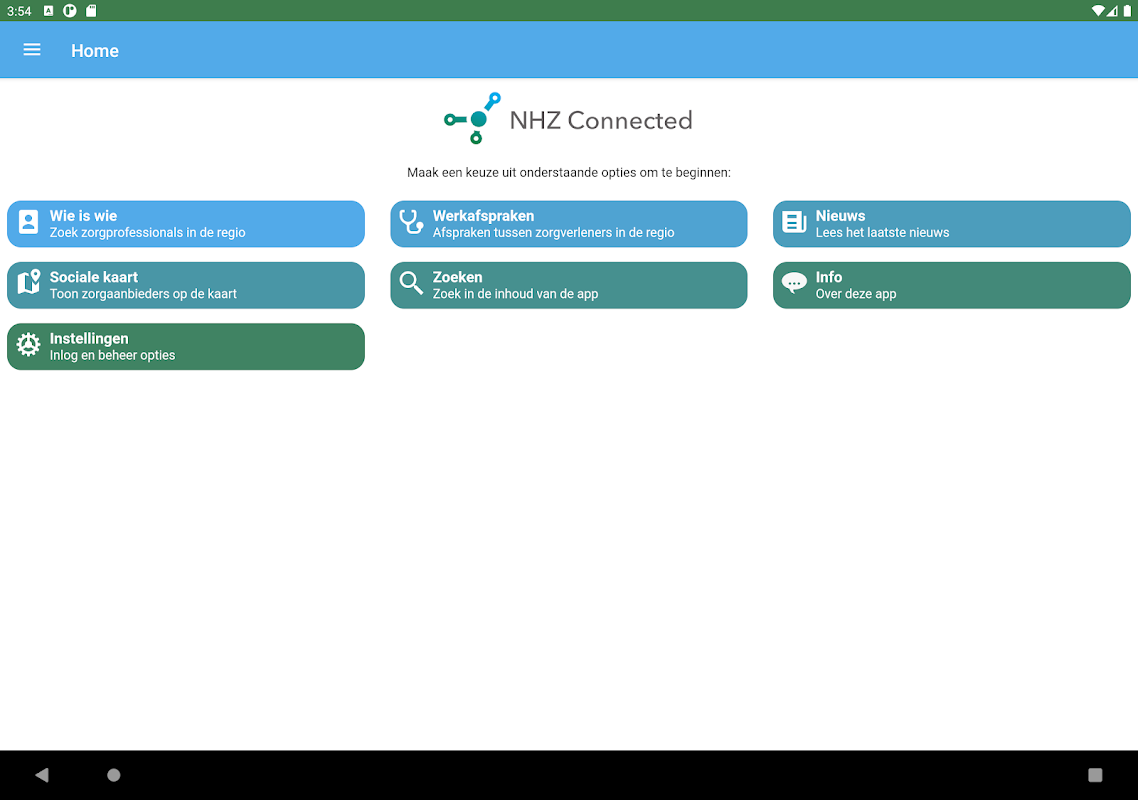Image resolution: width=1138 pixels, height=800 pixels.
Task: Tap the speech bubble icon on Info
Action: click(794, 283)
